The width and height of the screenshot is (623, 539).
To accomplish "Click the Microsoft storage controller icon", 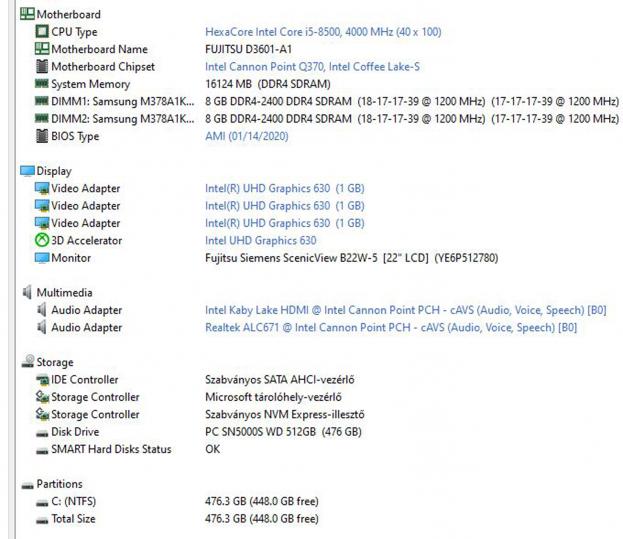I will [42, 396].
